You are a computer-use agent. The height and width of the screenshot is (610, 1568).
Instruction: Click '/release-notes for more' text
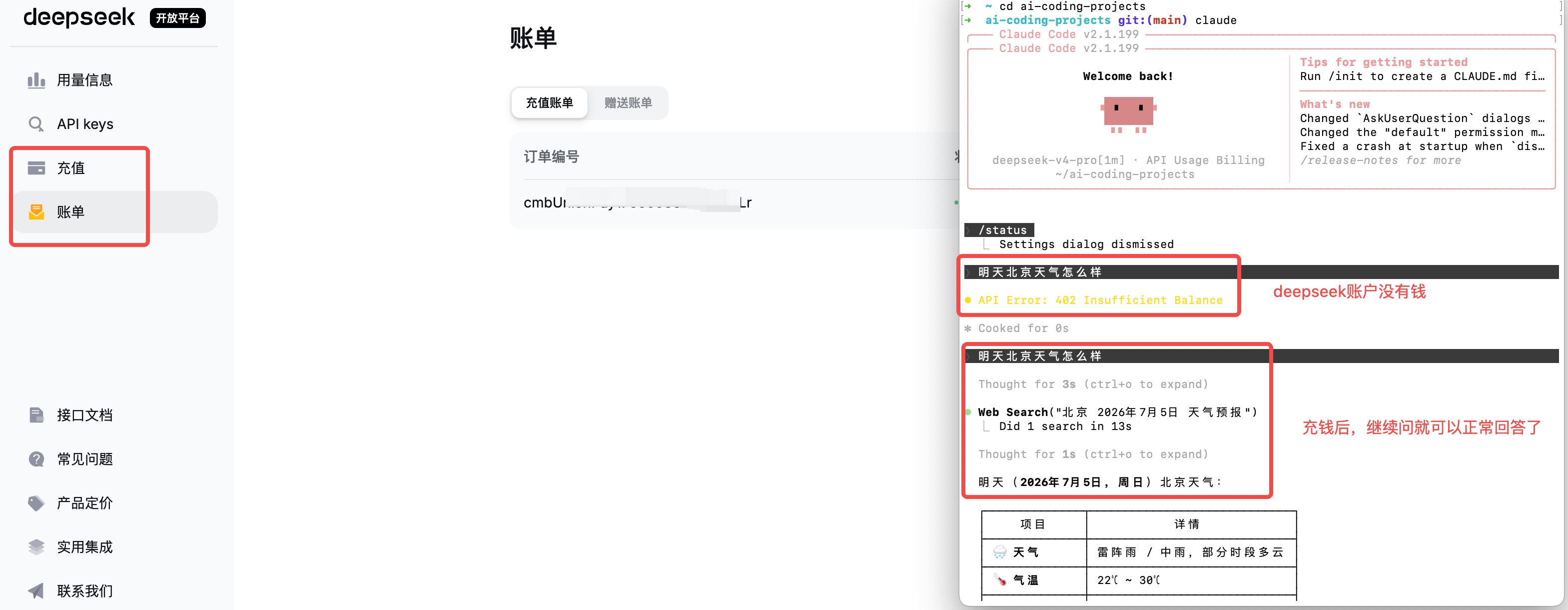coord(1381,160)
